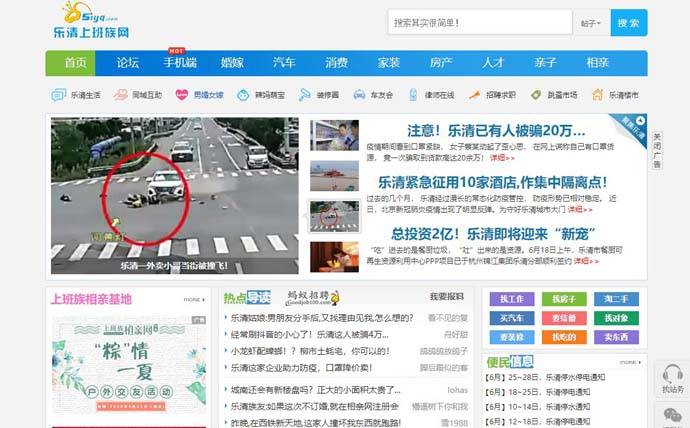
Task: Open post 经常刷抖音的小心了
Action: pos(310,335)
